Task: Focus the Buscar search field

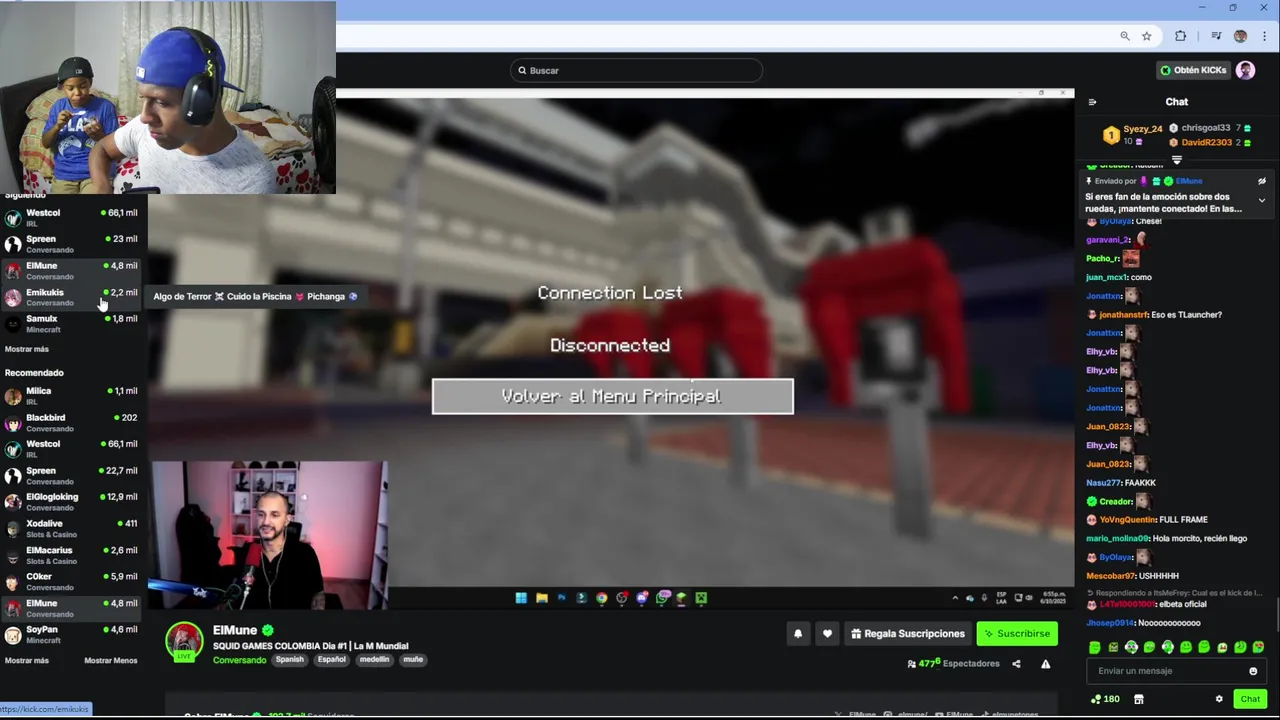Action: 636,70
